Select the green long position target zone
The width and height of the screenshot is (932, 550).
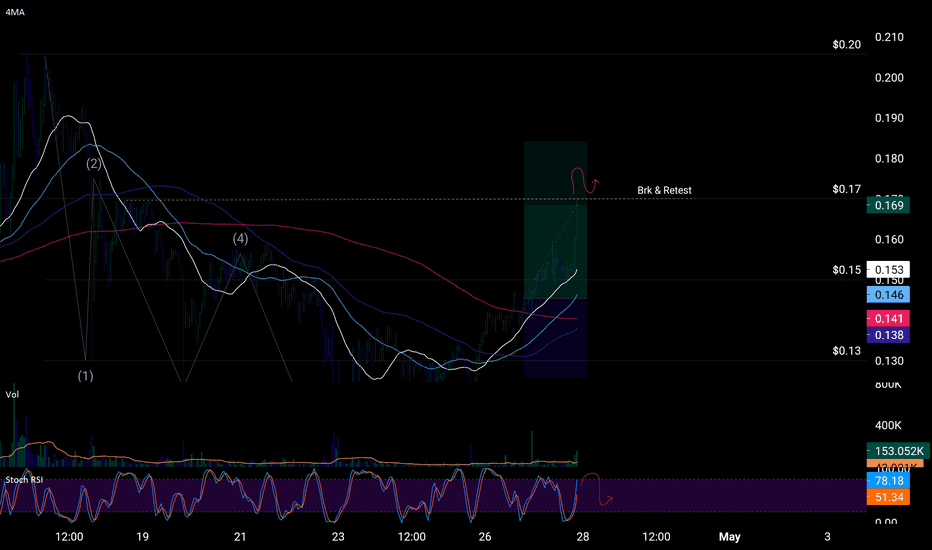[555, 219]
